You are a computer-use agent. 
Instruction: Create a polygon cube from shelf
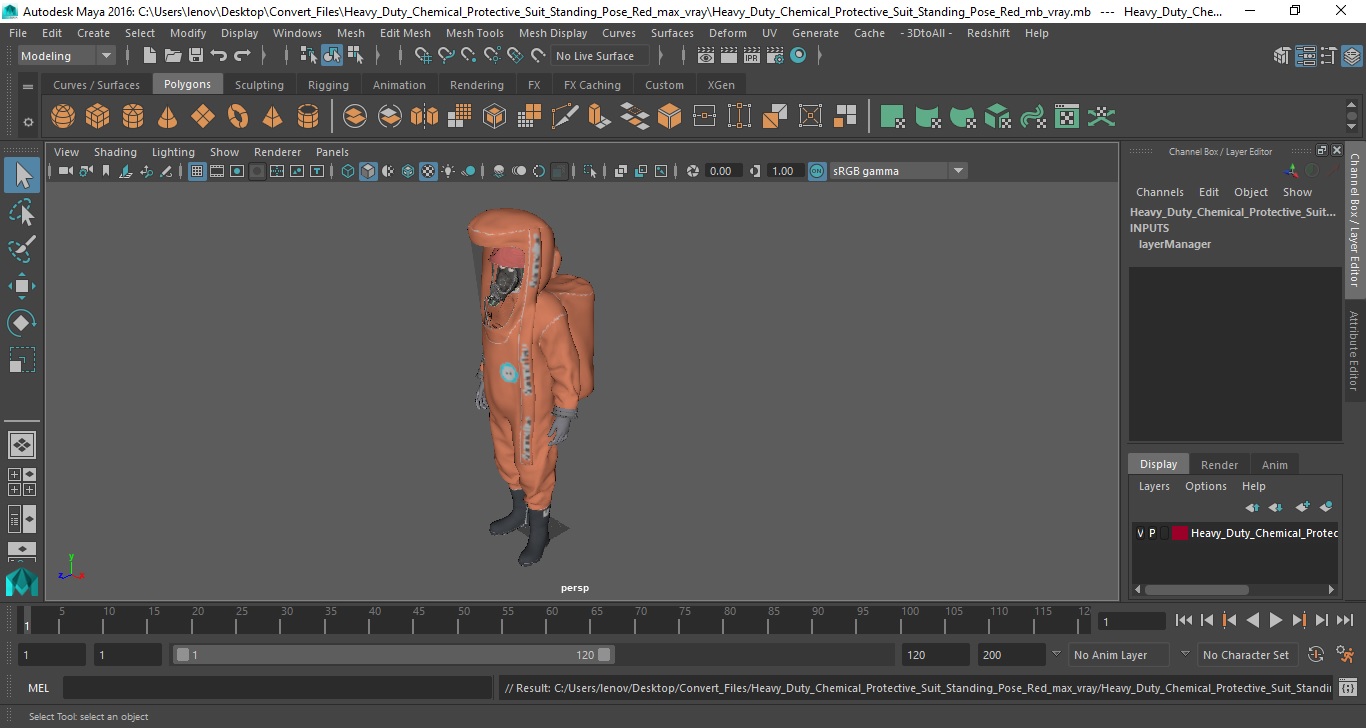98,117
